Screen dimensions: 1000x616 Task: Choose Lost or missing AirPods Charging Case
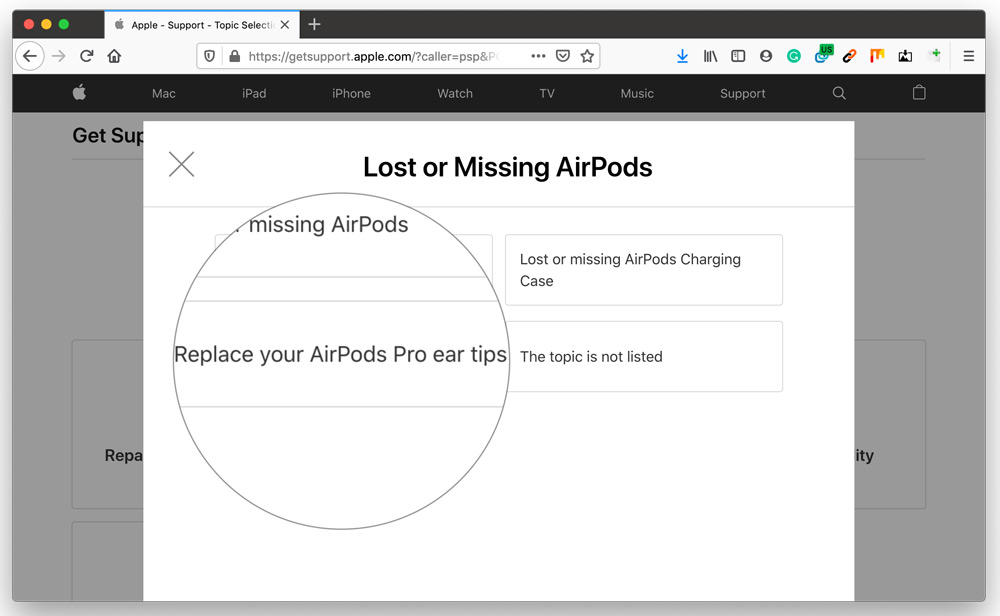coord(643,270)
